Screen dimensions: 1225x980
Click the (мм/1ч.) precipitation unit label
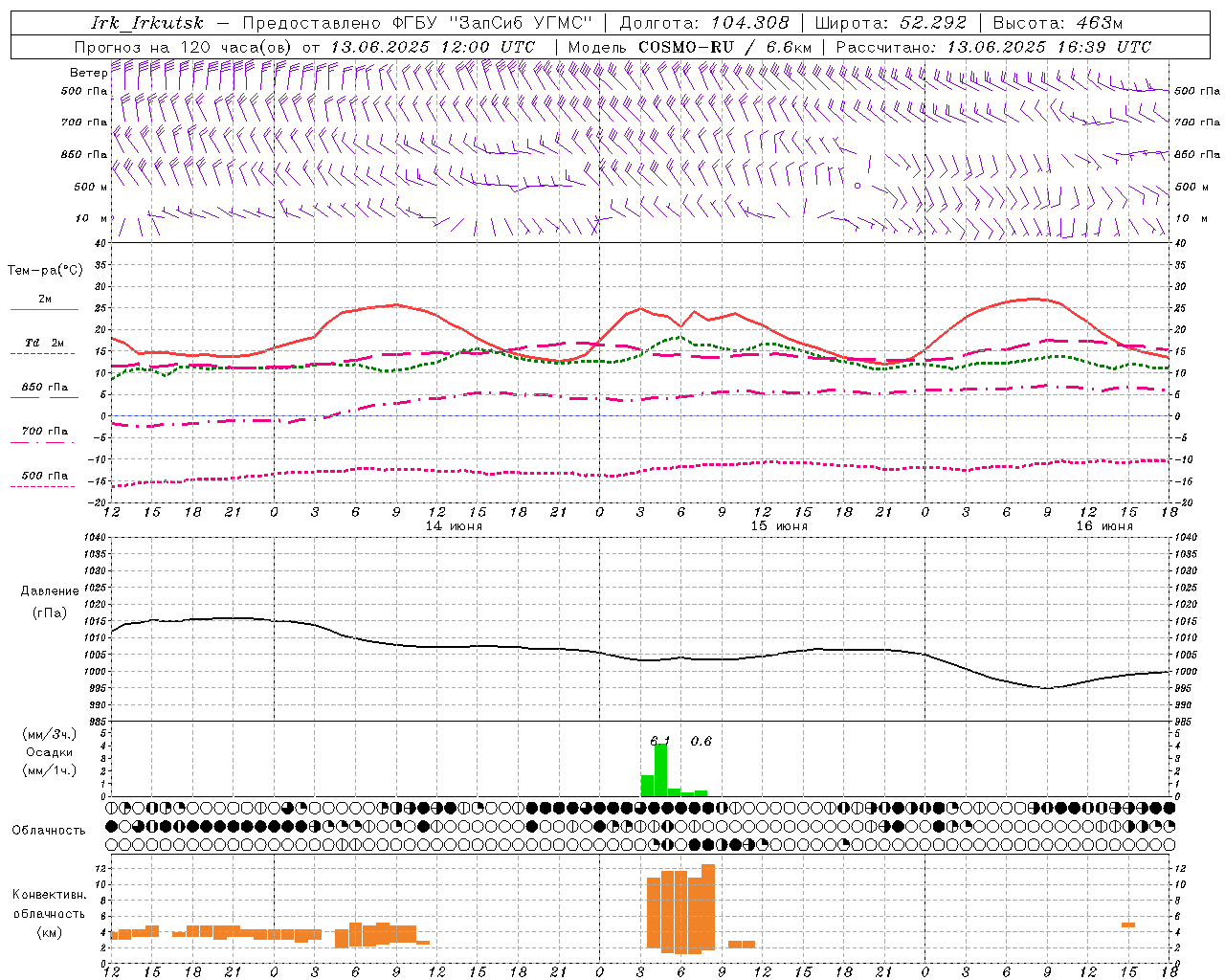click(50, 770)
